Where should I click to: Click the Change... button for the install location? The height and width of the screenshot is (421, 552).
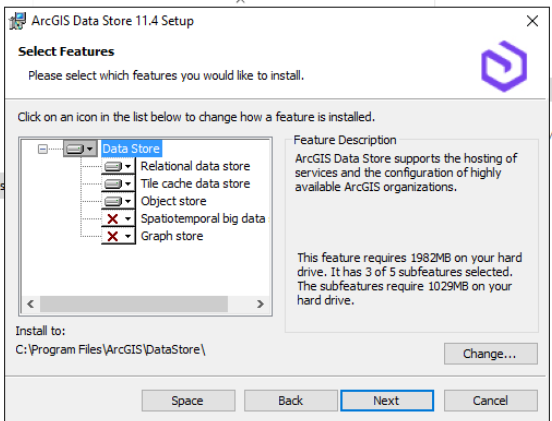point(490,354)
